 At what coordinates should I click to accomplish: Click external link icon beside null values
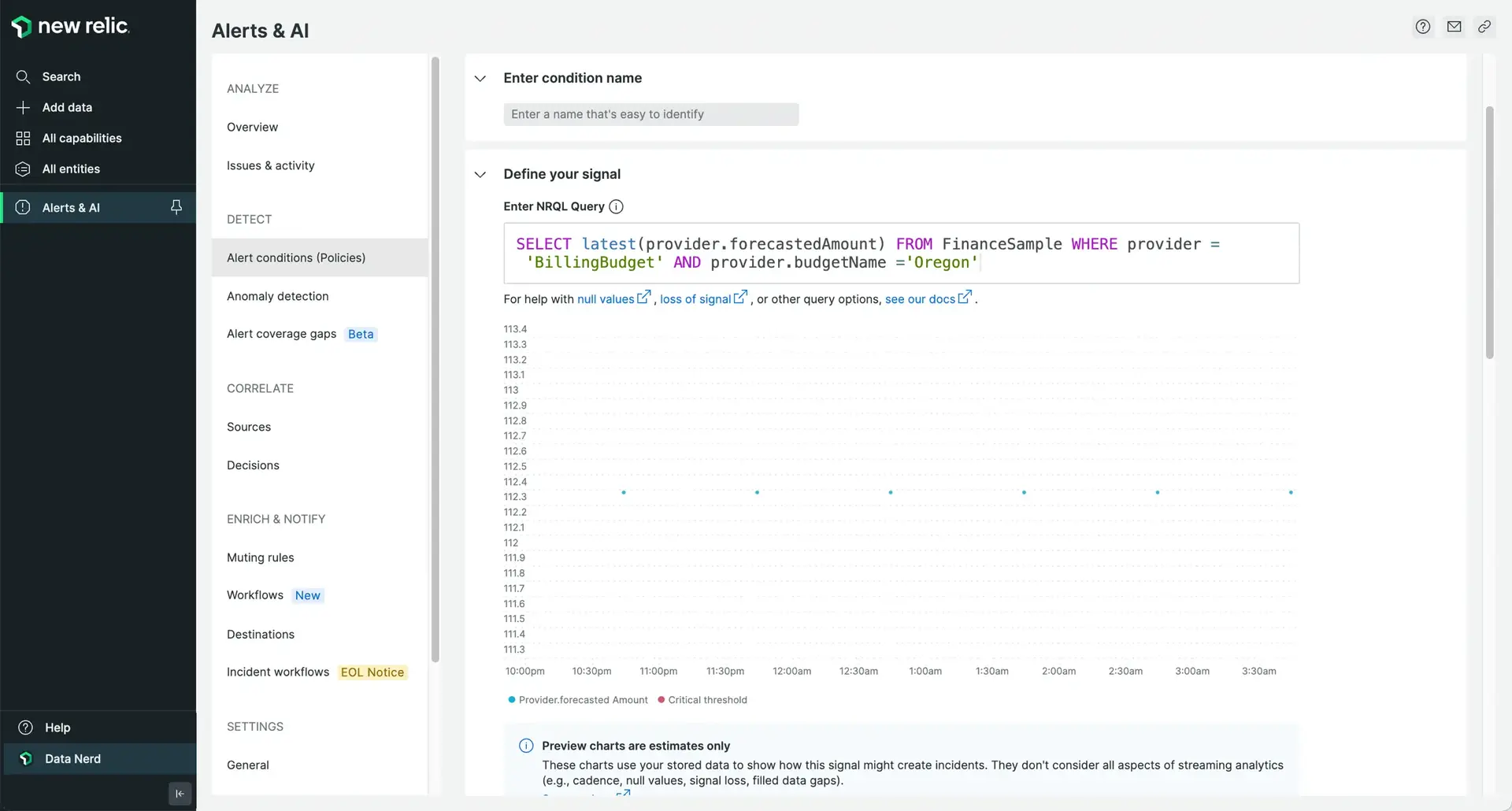click(x=643, y=297)
